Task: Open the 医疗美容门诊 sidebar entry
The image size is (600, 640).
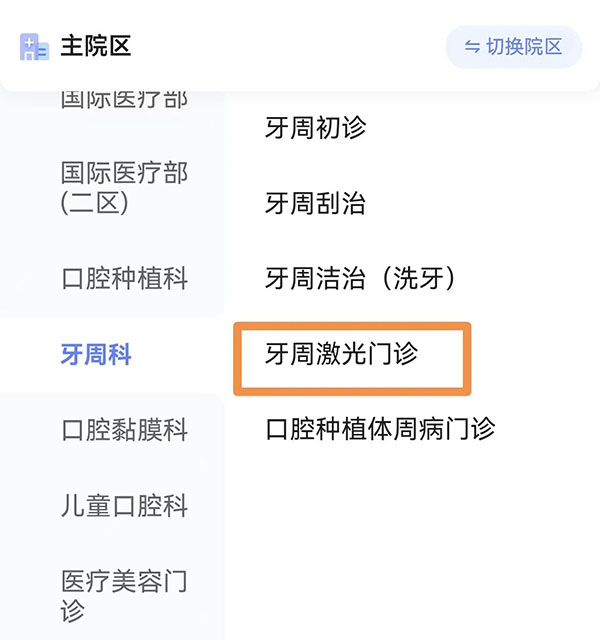Action: point(124,595)
